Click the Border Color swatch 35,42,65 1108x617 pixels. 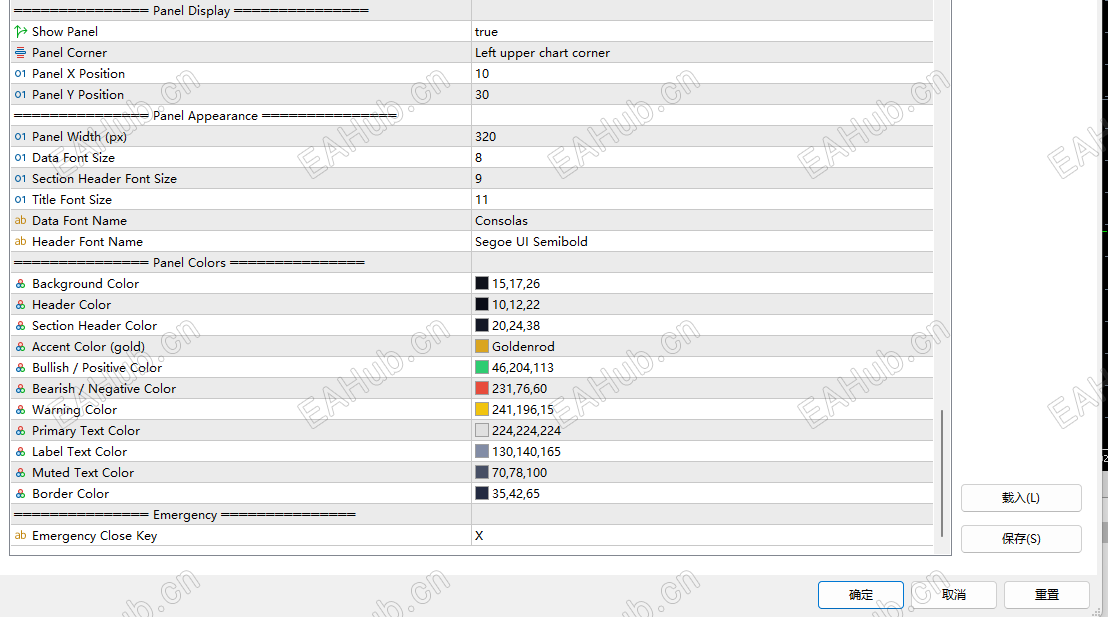point(482,493)
